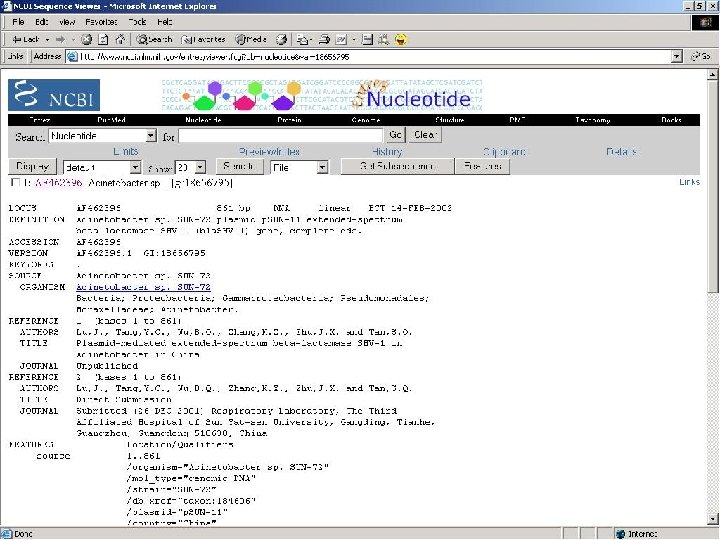Open the History link below the search field
This screenshot has width=720, height=540.
coord(387,152)
